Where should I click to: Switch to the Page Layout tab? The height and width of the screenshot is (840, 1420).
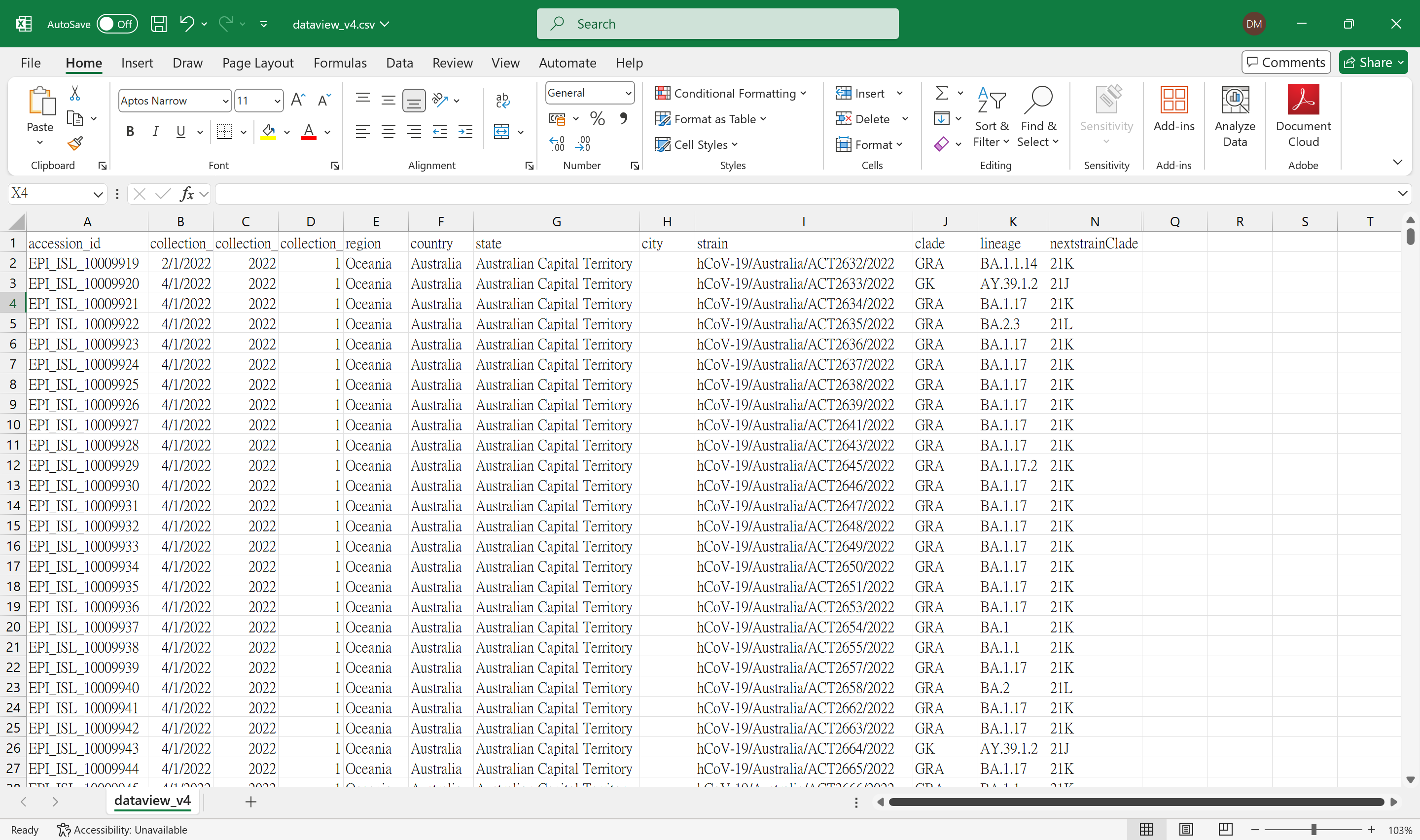click(257, 63)
